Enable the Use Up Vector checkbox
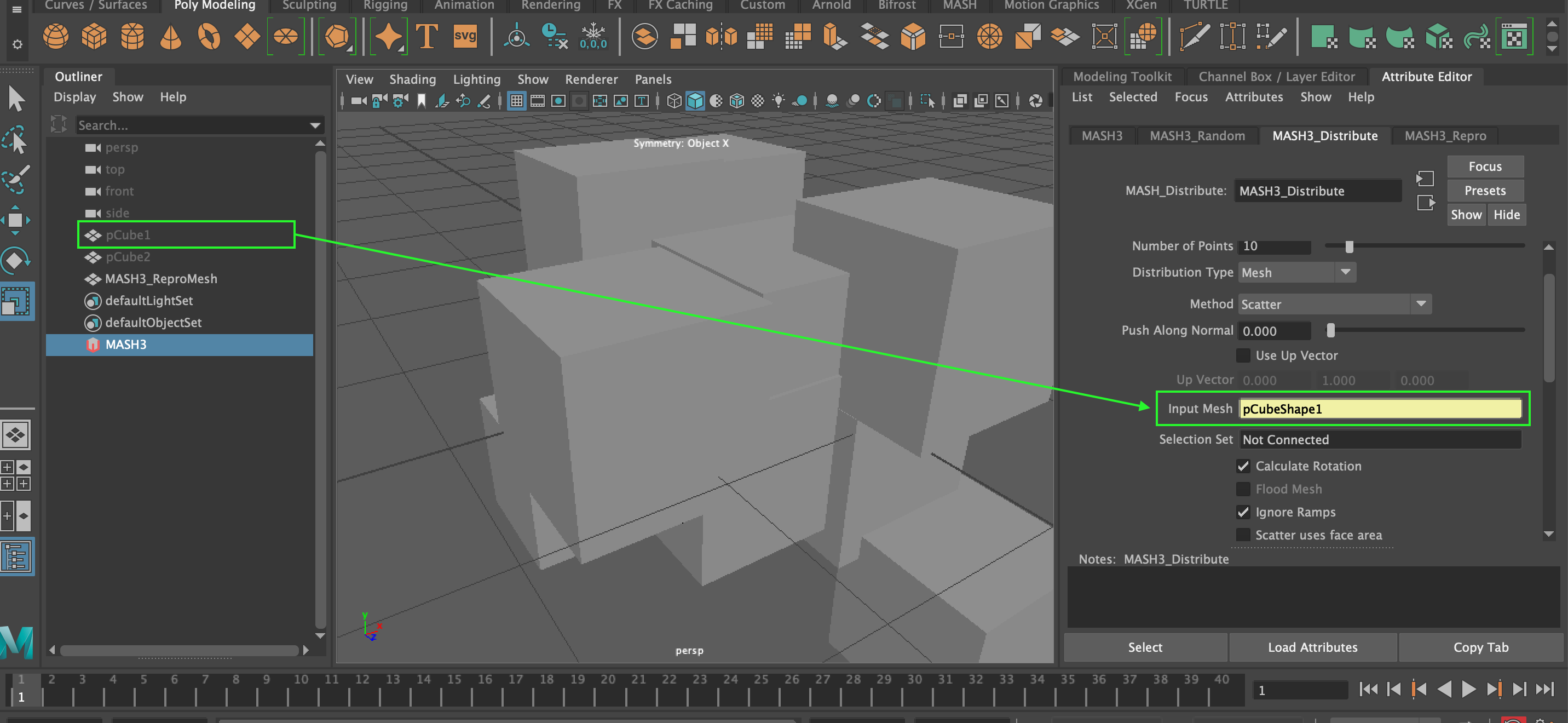 [x=1243, y=355]
